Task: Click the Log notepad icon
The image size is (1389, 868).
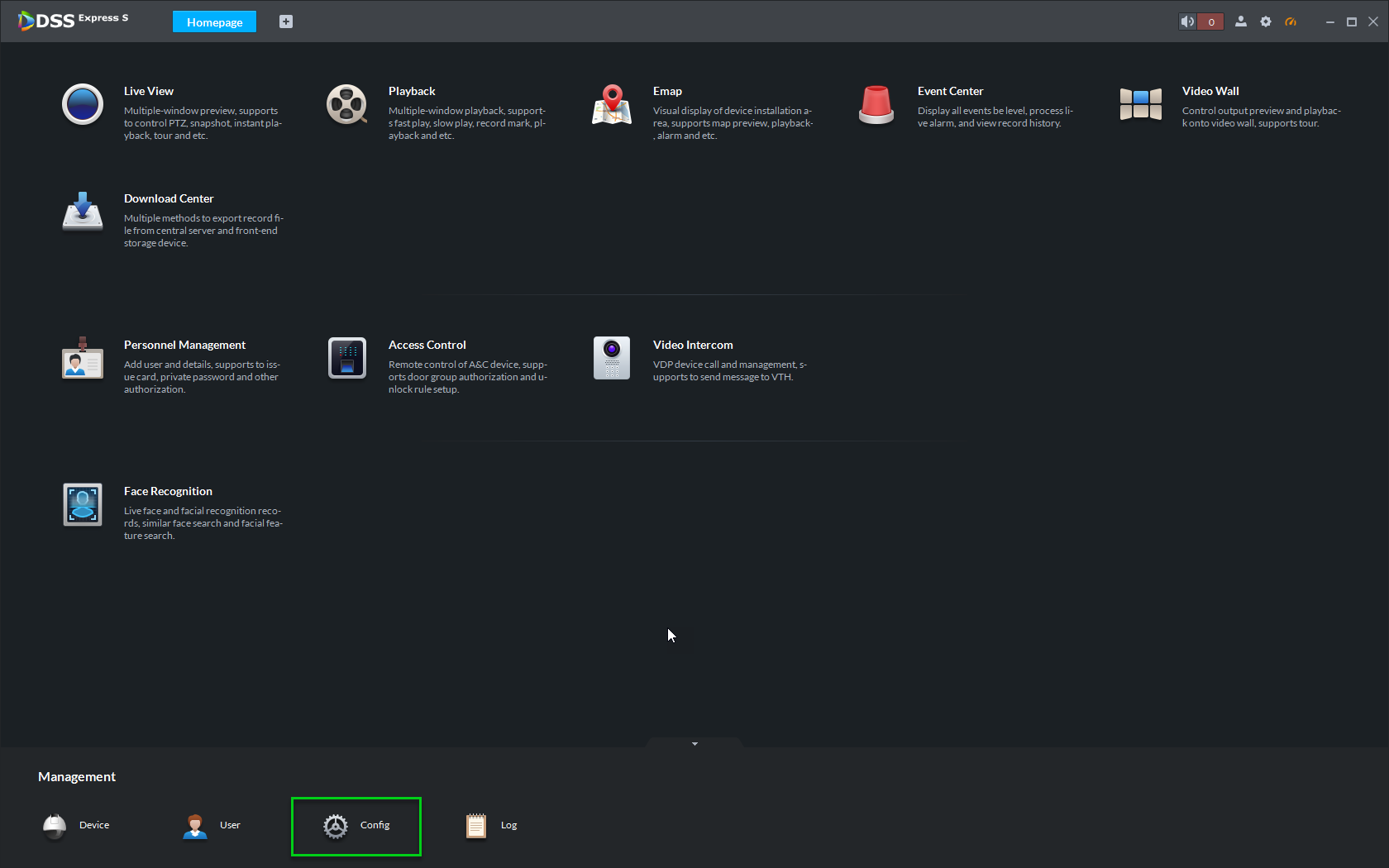Action: pyautogui.click(x=476, y=826)
